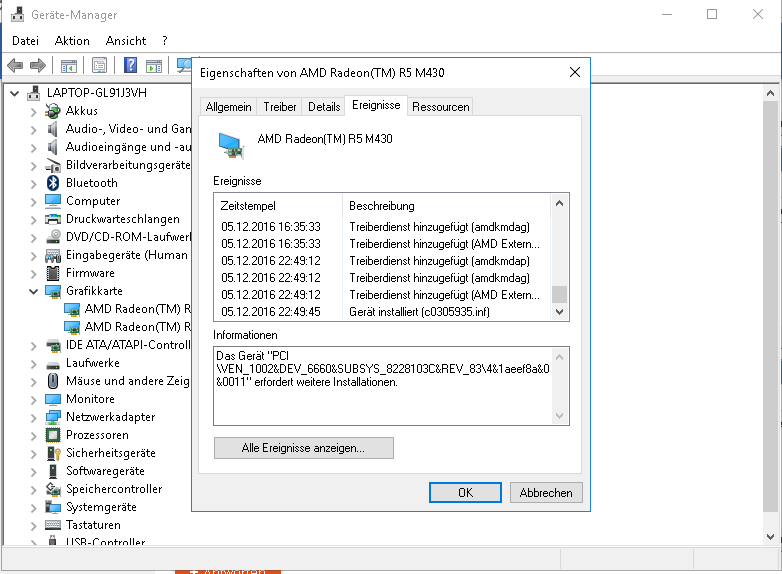Click the Grafikkarte display adapter icon
Viewport: 782px width, 574px height.
tap(53, 291)
